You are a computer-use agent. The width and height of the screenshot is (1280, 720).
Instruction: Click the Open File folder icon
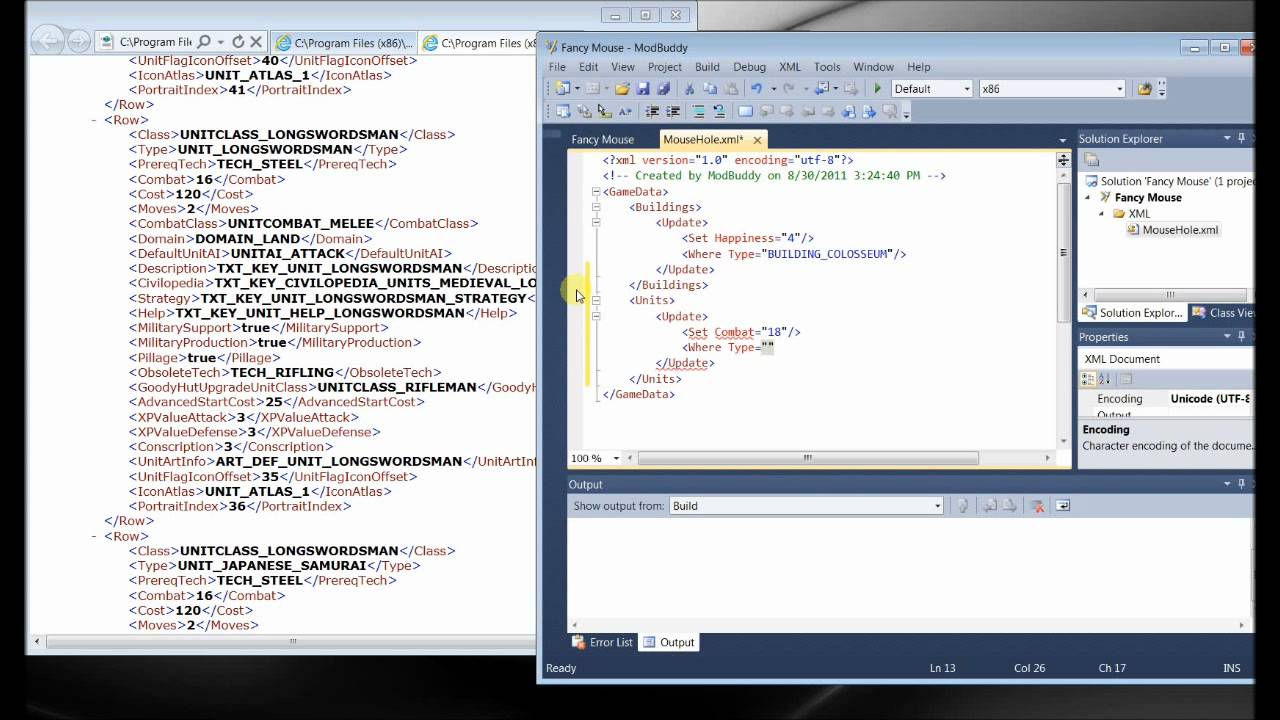(622, 89)
